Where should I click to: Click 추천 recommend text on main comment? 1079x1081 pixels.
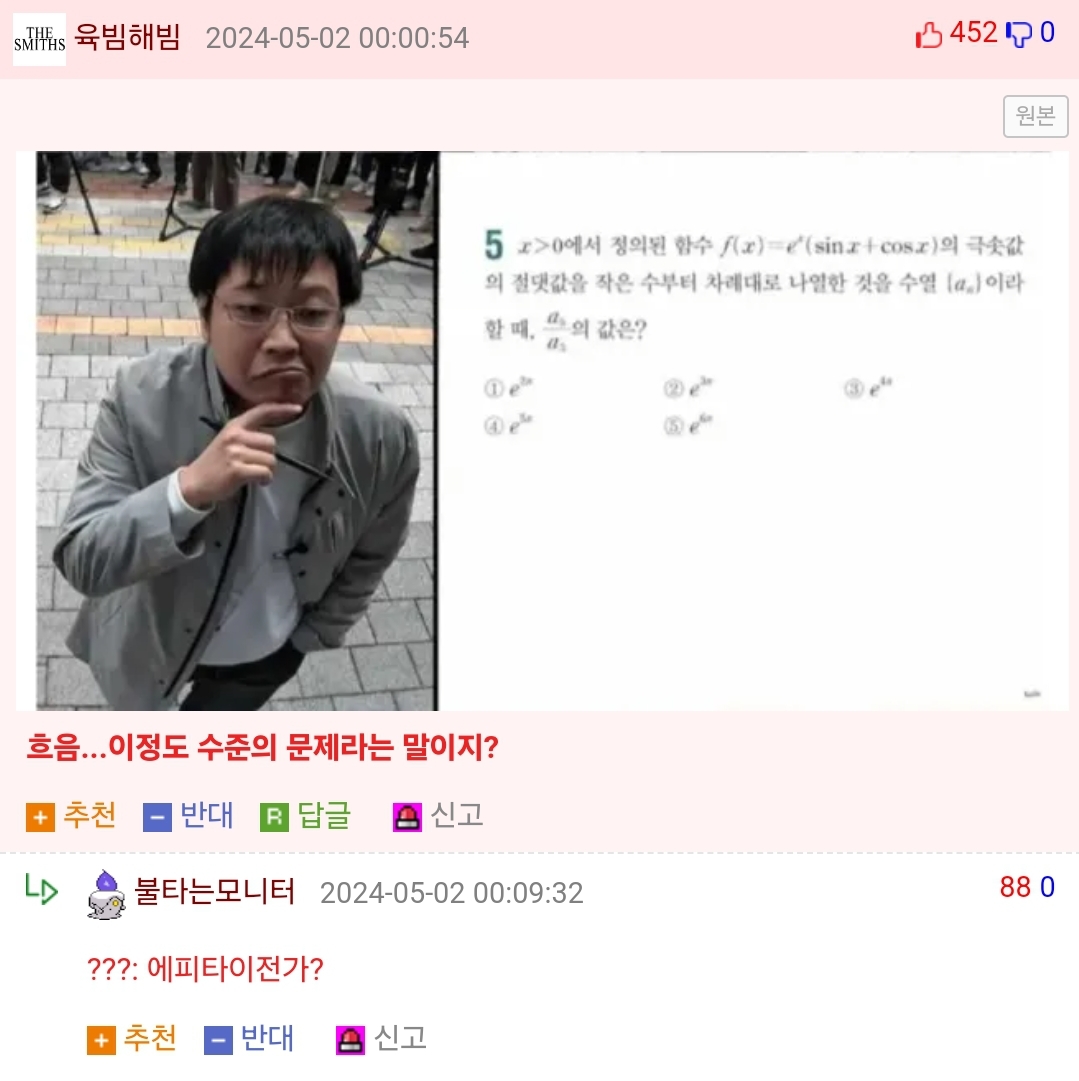click(90, 816)
